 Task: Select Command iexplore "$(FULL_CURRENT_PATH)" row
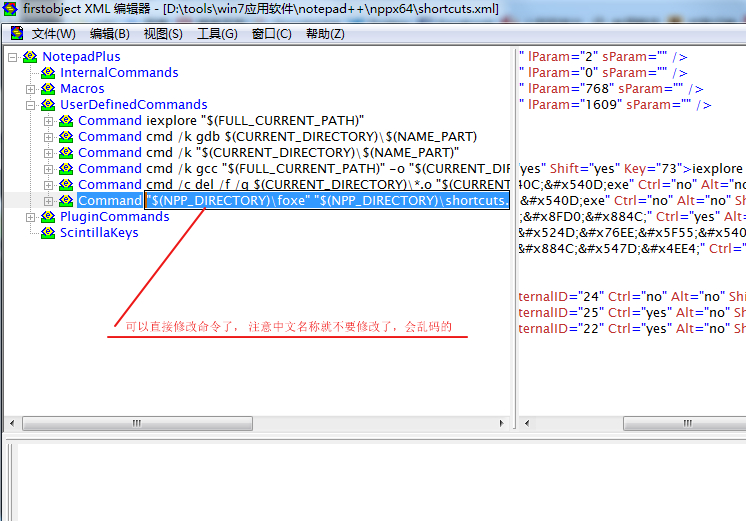click(221, 121)
